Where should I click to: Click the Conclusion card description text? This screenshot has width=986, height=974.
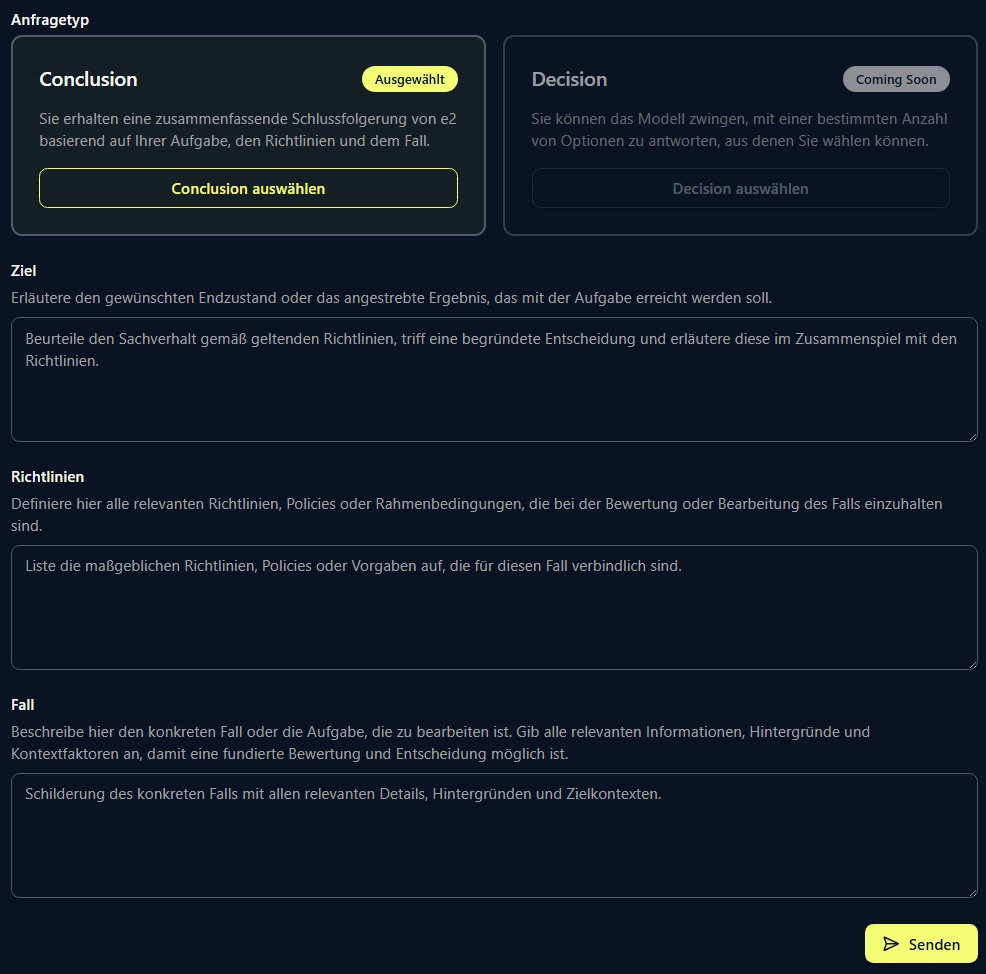(248, 130)
